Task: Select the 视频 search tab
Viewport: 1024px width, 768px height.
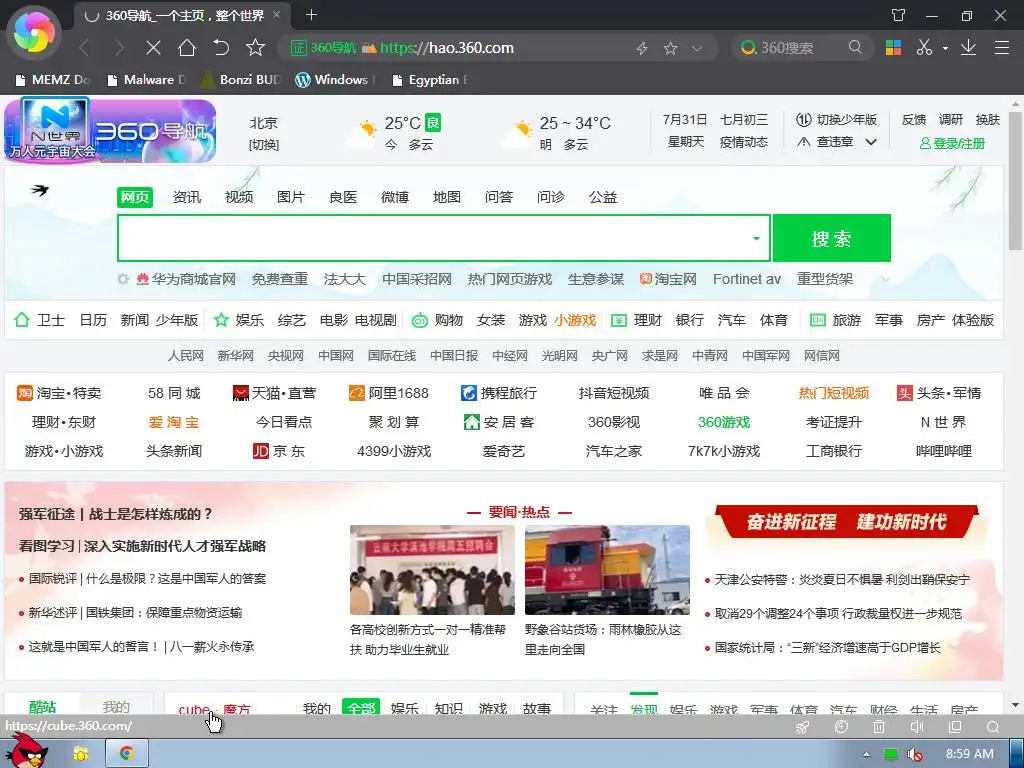Action: tap(239, 197)
